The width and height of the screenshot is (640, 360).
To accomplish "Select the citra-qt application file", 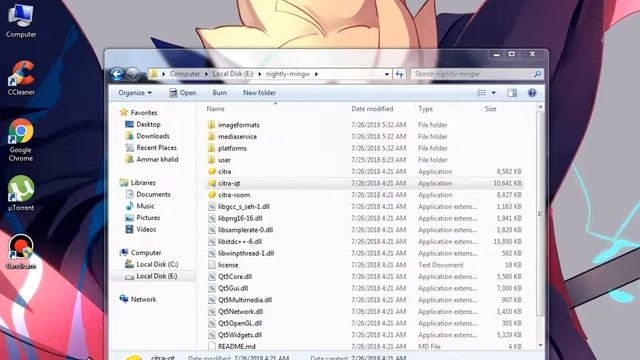I will pos(364,183).
